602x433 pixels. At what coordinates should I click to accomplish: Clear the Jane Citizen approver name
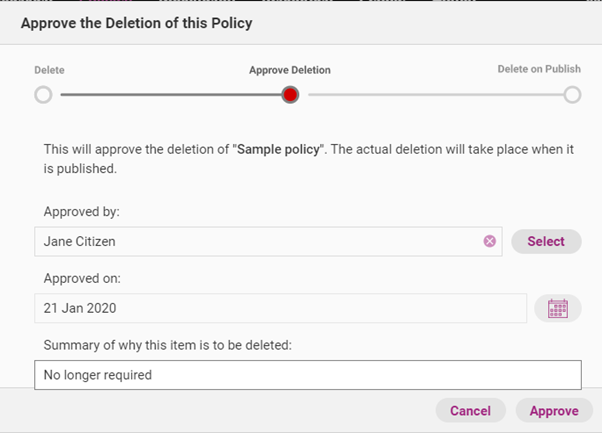click(x=490, y=241)
